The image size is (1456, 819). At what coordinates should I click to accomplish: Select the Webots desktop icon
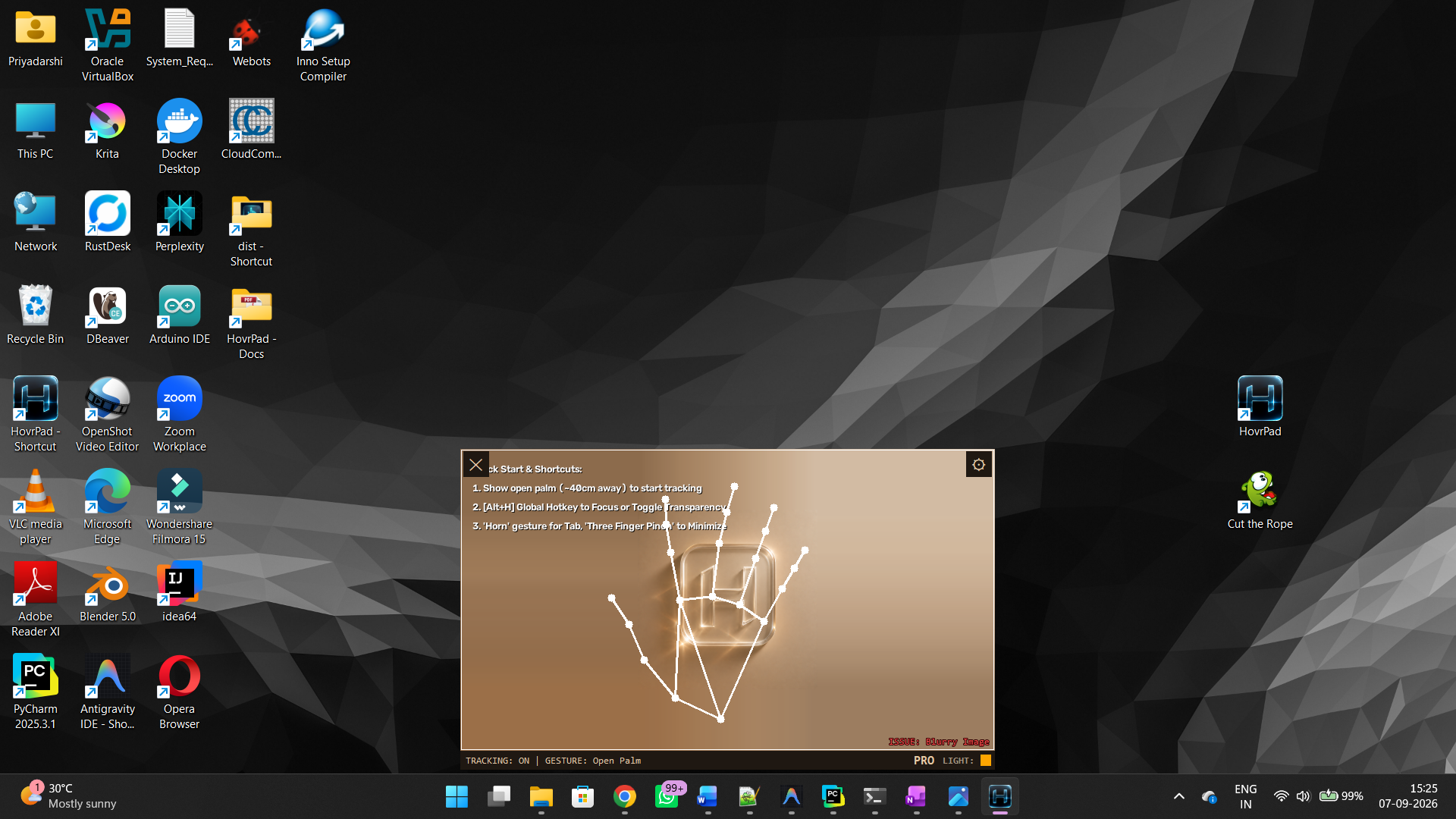[x=251, y=37]
